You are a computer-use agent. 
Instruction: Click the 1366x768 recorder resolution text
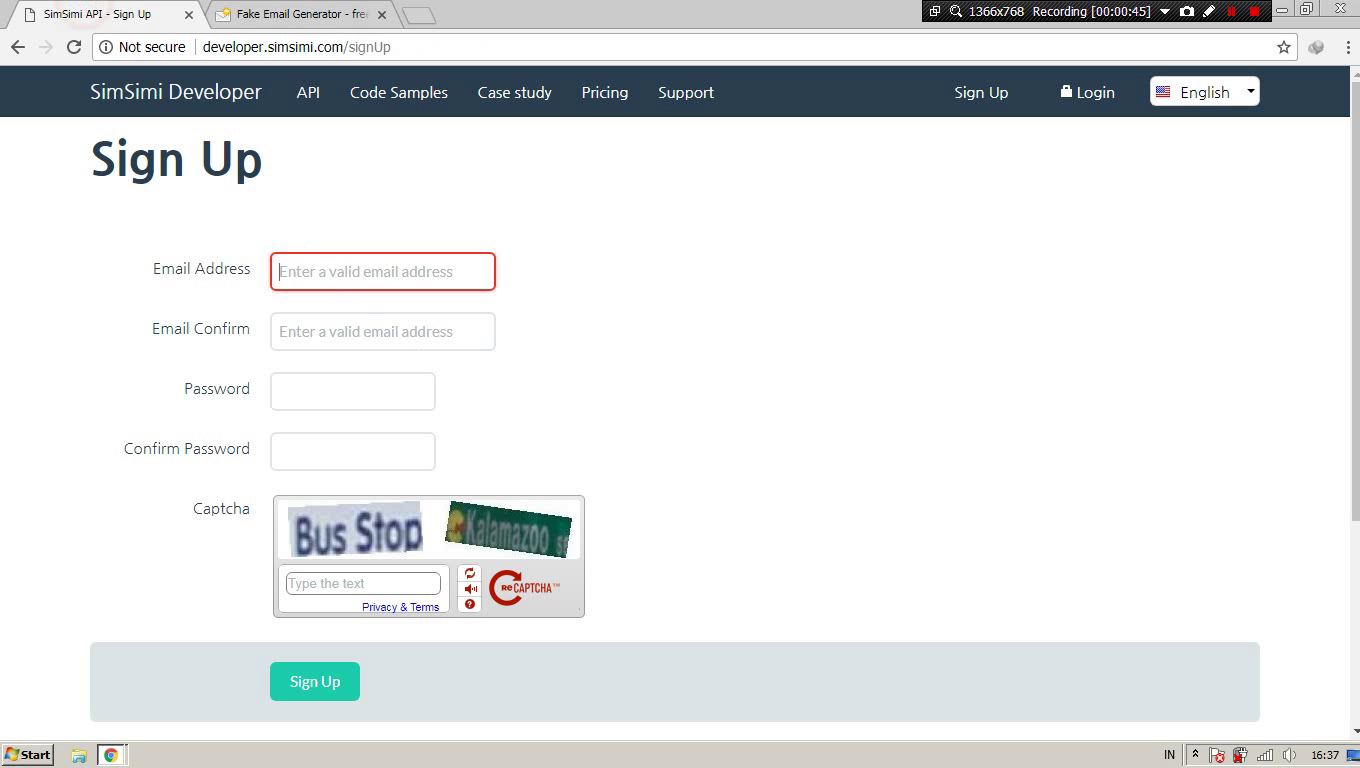coord(996,11)
